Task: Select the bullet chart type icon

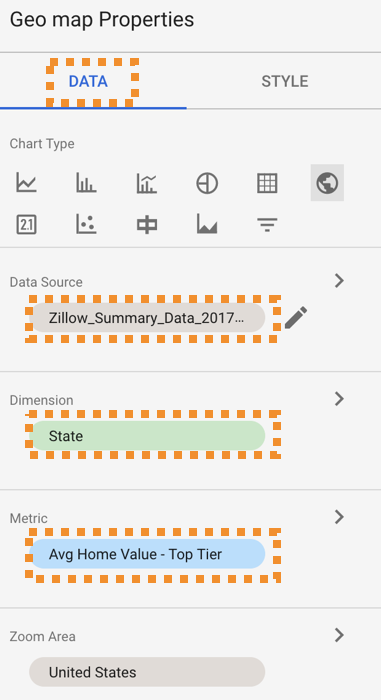Action: click(147, 225)
